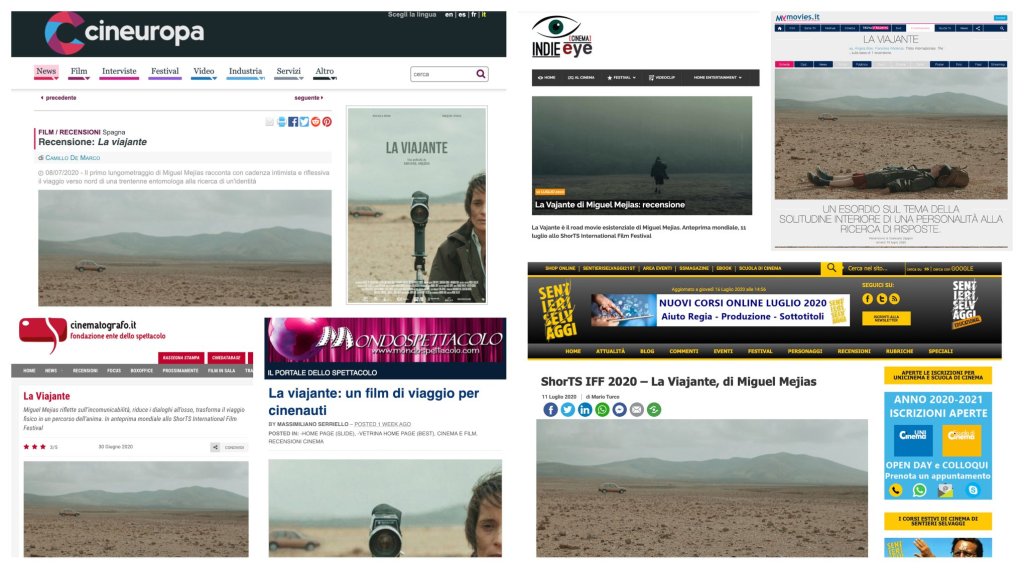The image size is (1024, 569).
Task: Share the Cineuropa review on Pinterest
Action: 327,122
